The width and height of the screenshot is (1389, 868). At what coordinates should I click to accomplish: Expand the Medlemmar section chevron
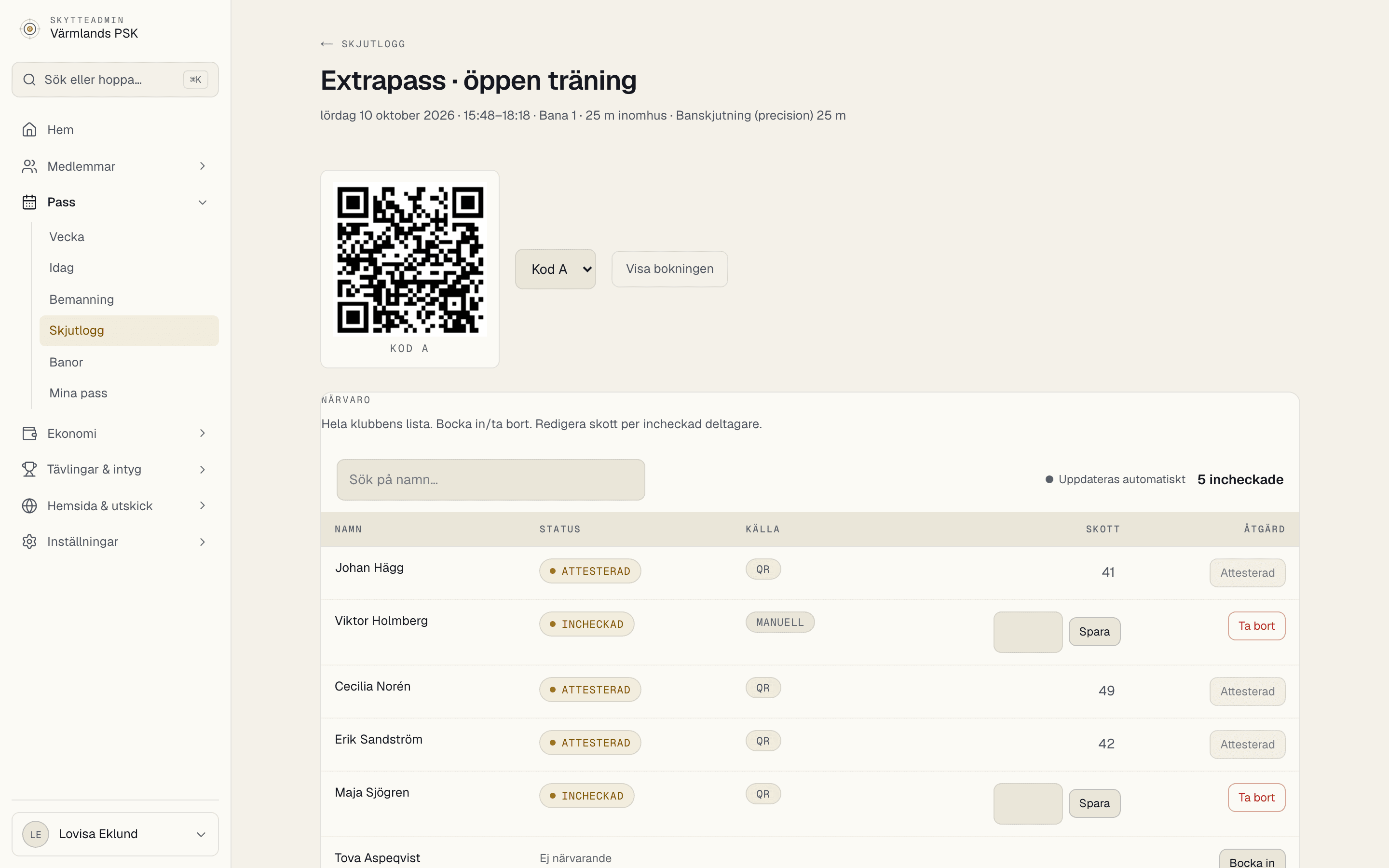(x=203, y=166)
